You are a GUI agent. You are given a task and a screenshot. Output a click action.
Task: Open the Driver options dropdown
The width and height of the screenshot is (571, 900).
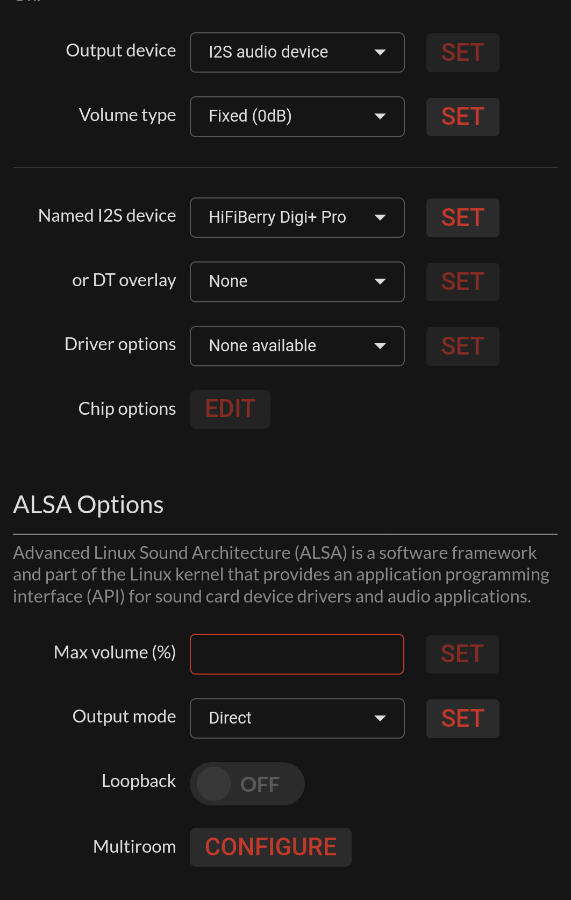(297, 346)
